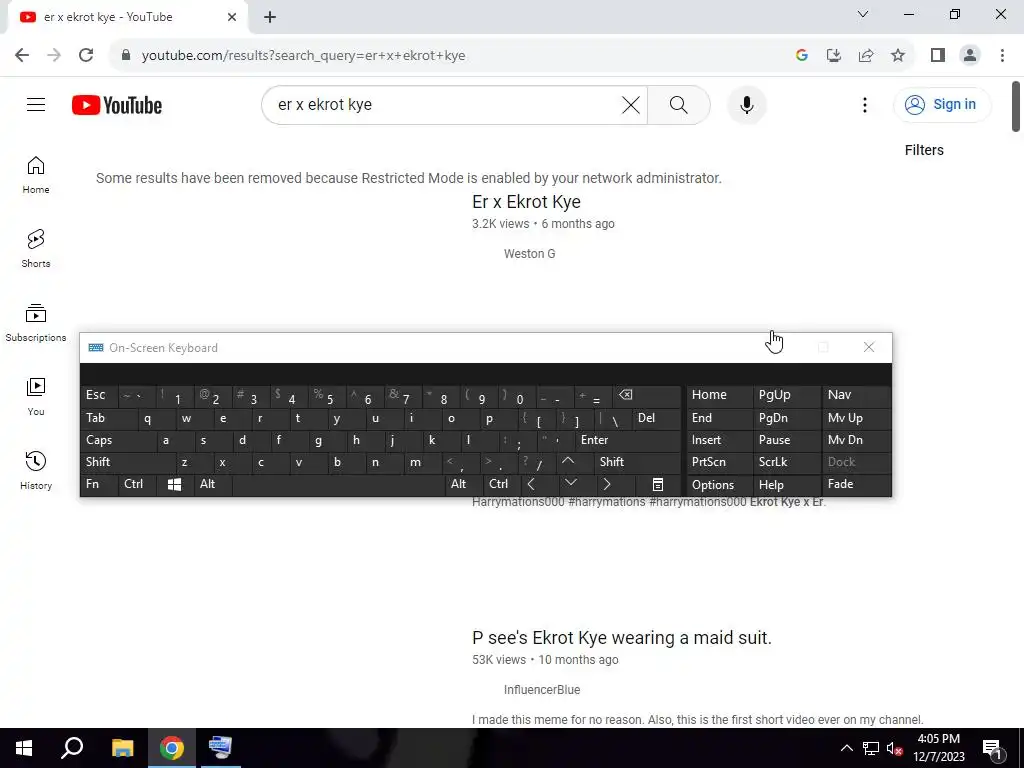
Task: Open P see's Ekrot Kye maid suit video
Action: (622, 638)
